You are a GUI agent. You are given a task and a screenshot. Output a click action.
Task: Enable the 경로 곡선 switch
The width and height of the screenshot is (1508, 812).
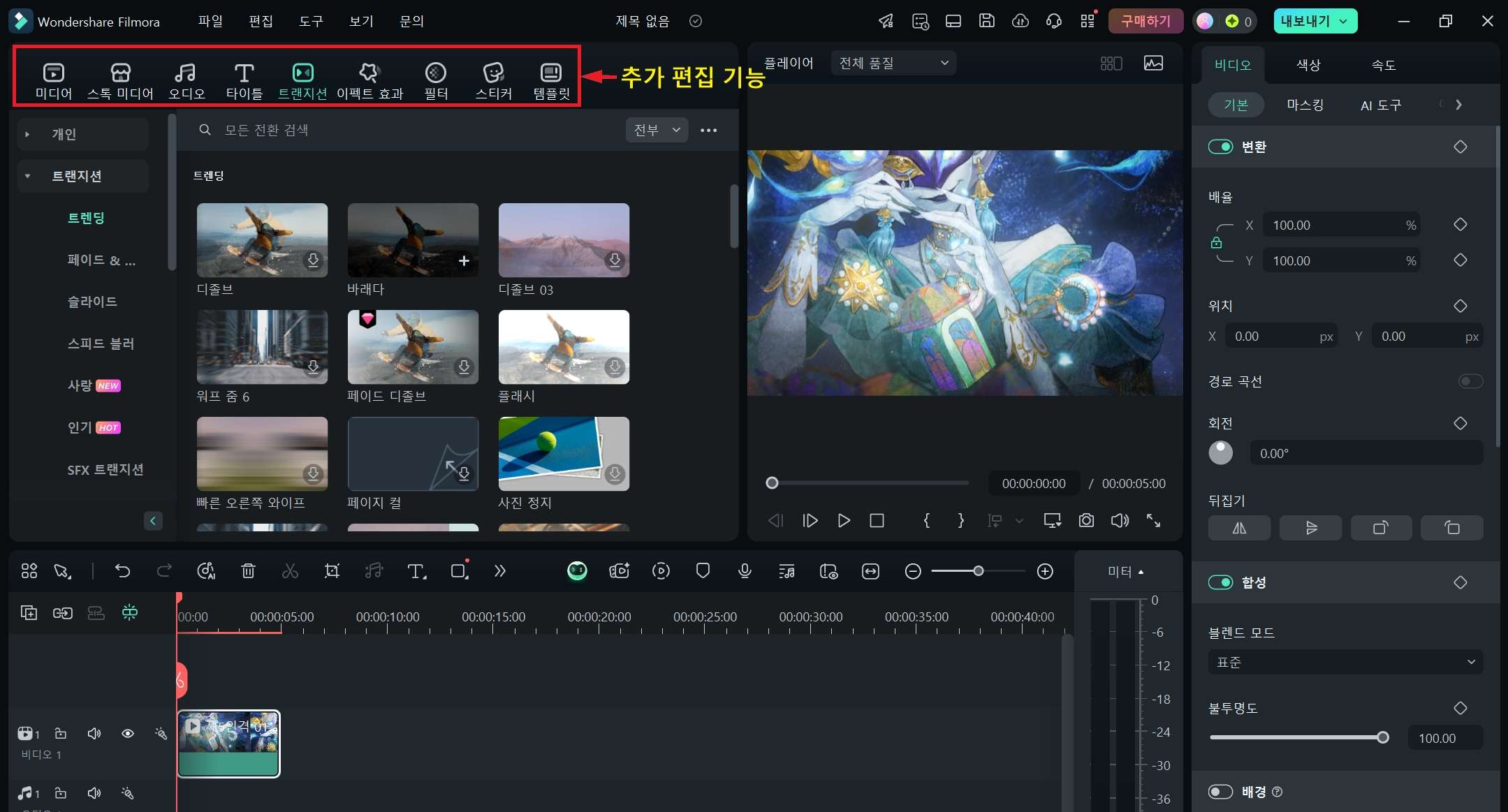[x=1470, y=381]
